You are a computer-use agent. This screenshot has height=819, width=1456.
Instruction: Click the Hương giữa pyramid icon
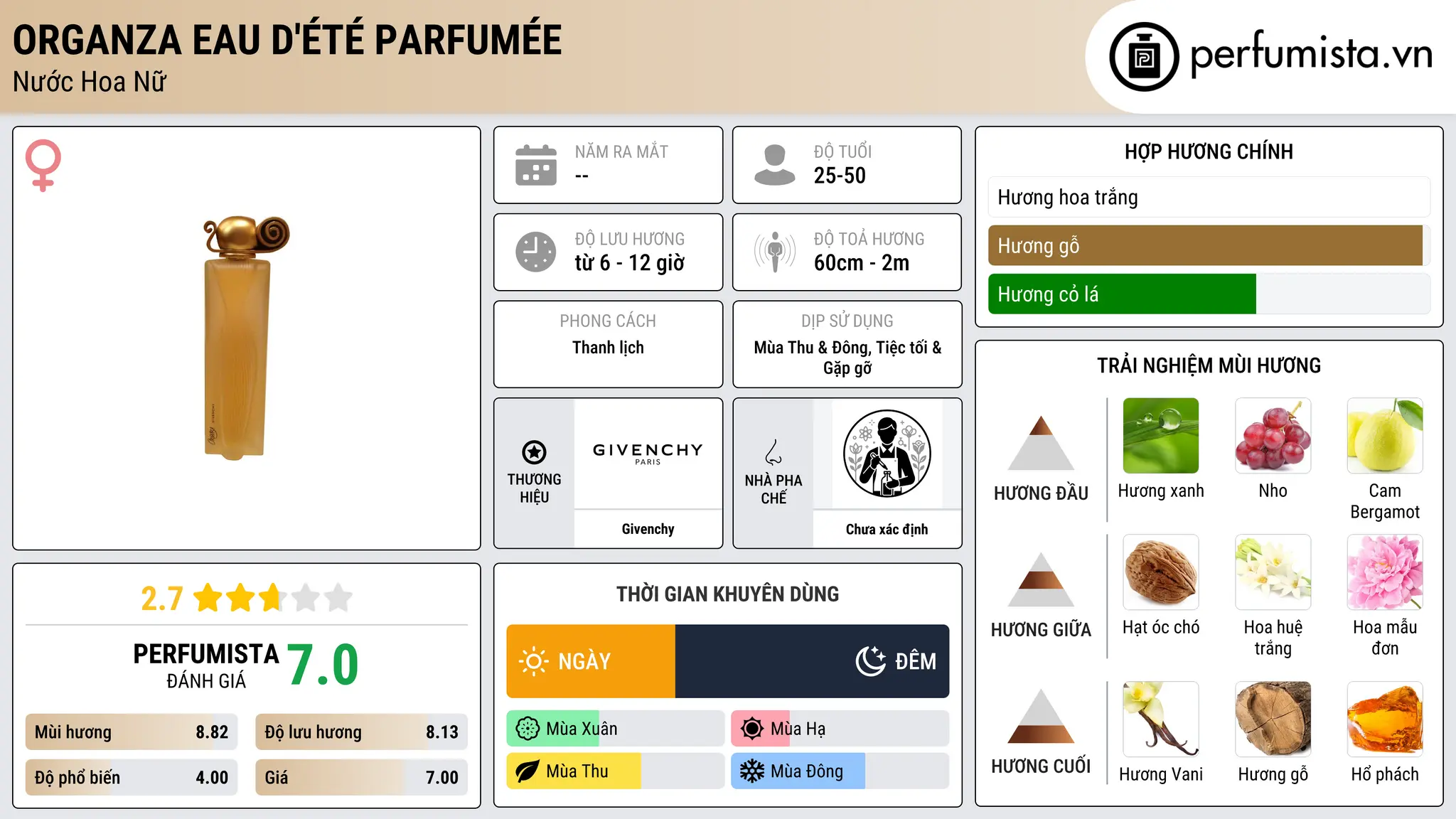(1042, 579)
